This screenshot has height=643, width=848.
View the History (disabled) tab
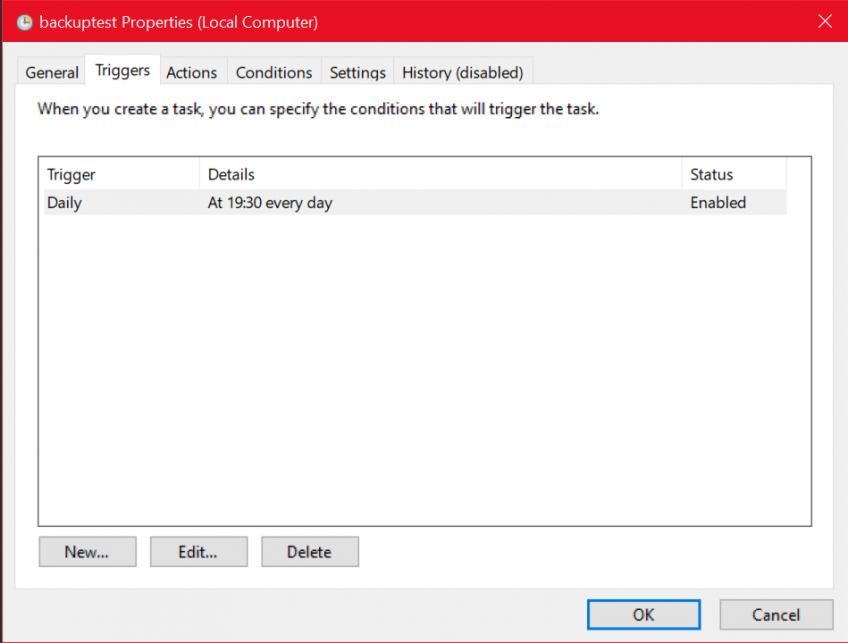[x=462, y=72]
